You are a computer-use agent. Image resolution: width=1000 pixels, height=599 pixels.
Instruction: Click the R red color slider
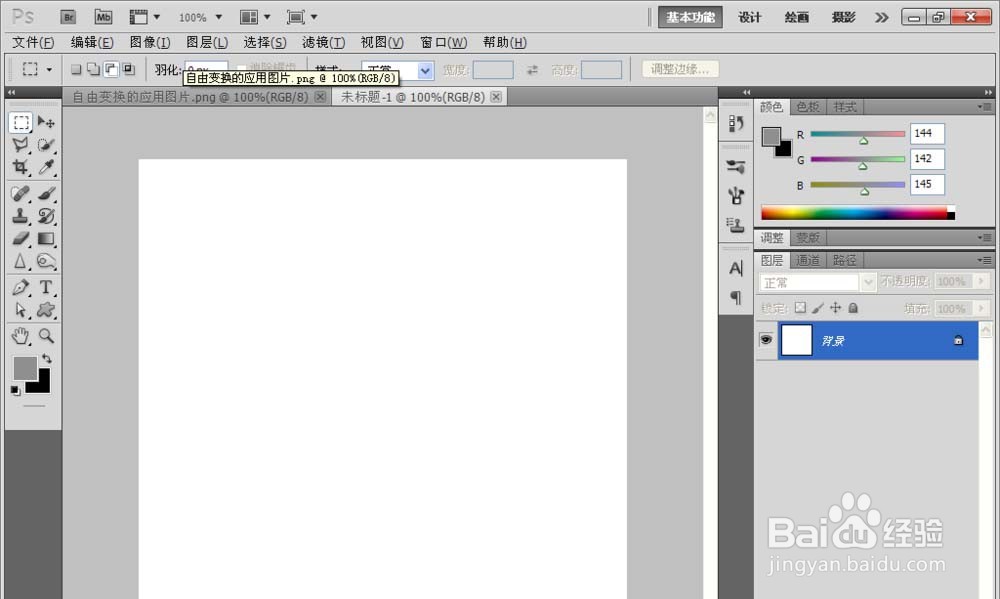click(858, 134)
